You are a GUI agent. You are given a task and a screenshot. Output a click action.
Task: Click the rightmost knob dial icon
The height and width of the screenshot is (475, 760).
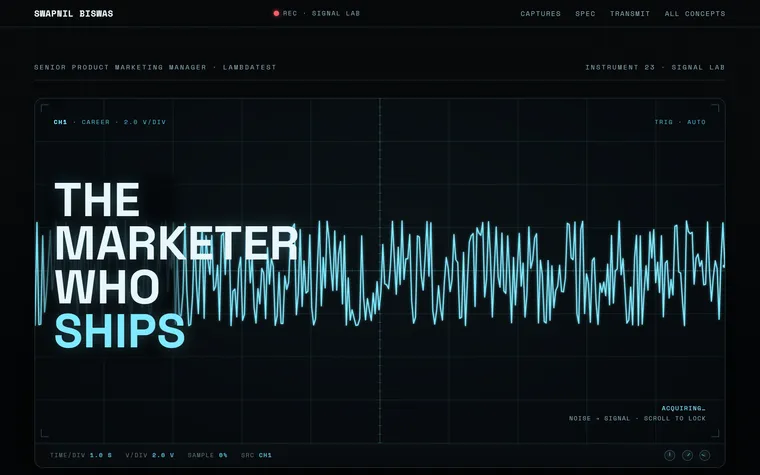tap(705, 455)
